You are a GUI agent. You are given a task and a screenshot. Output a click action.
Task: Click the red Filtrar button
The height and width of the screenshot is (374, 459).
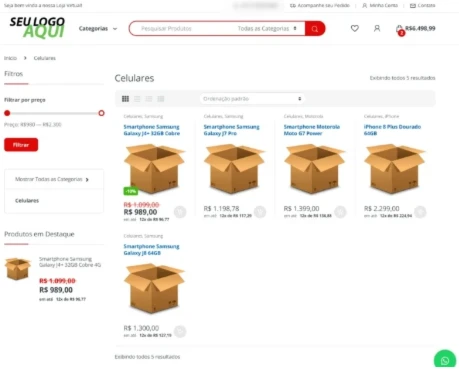[21, 145]
